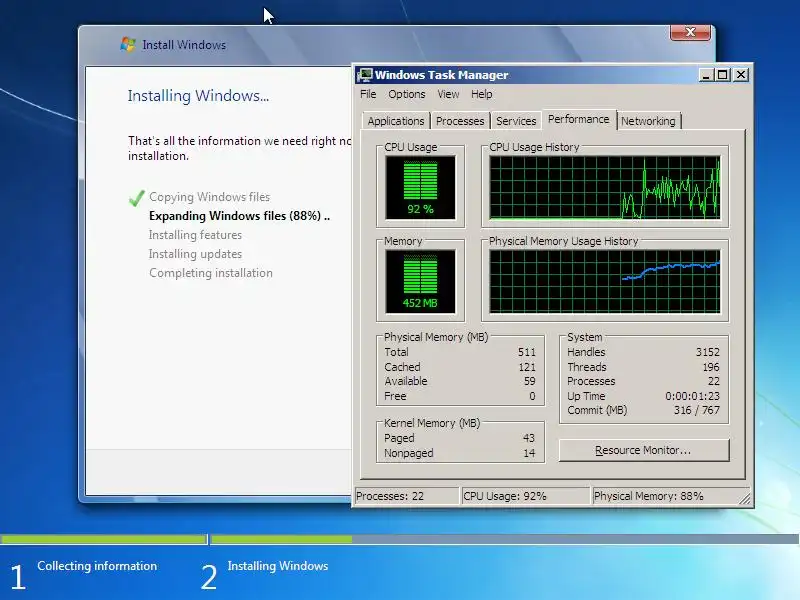Click the System Processes count 22
This screenshot has height=600, width=800.
[714, 381]
